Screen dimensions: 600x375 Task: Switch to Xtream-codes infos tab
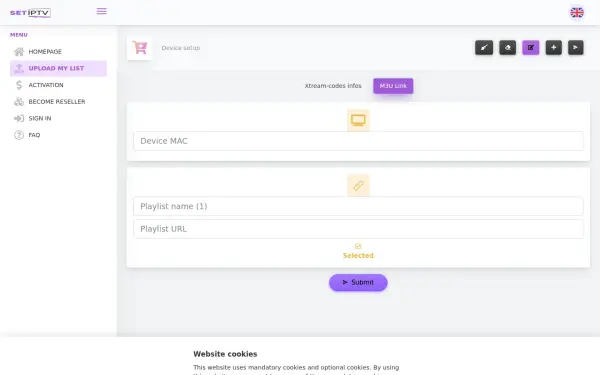coord(333,86)
